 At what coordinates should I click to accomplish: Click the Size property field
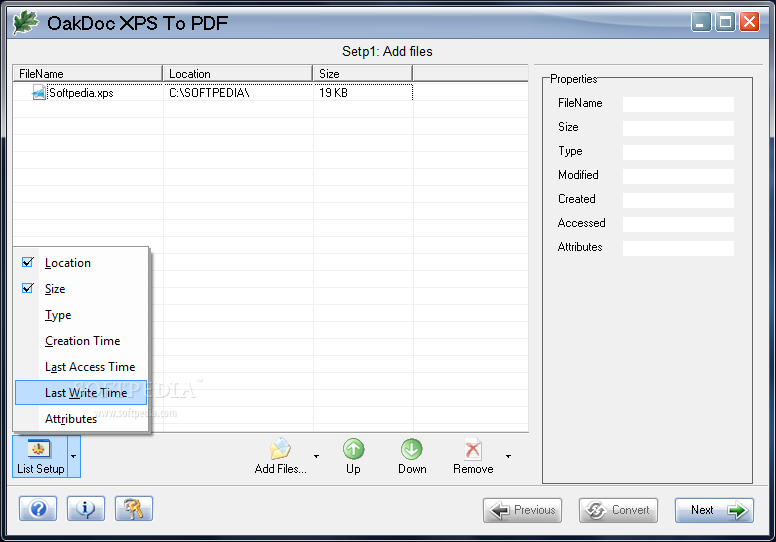[x=678, y=128]
